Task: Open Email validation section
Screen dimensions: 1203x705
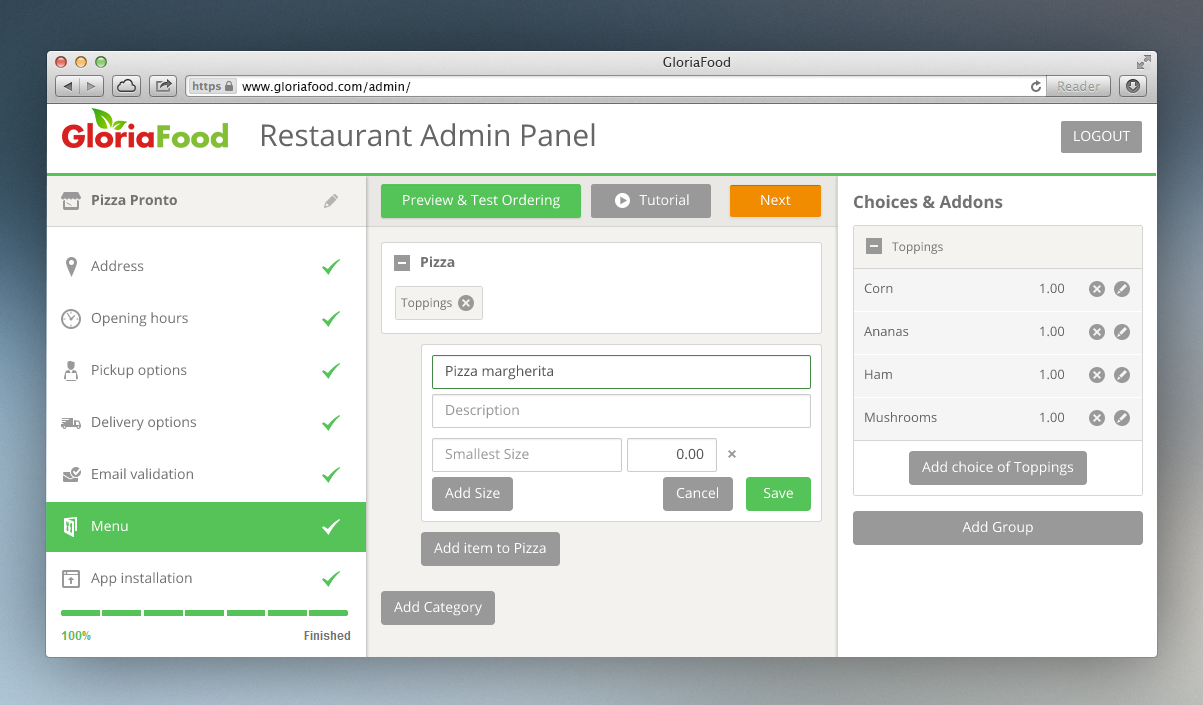Action: coord(206,475)
